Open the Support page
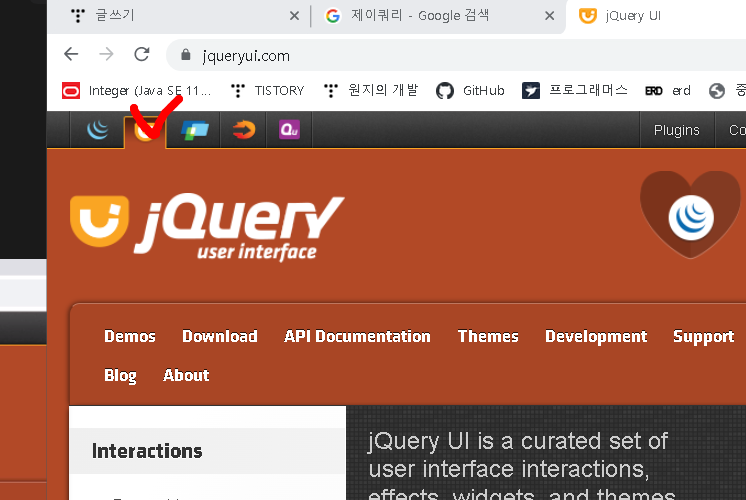746x500 pixels. click(x=704, y=336)
